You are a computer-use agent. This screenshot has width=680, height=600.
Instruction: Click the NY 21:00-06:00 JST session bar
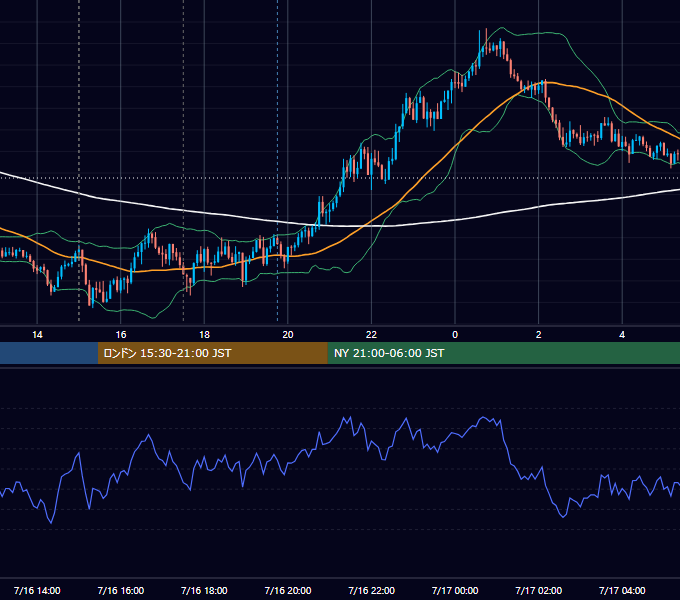[x=503, y=353]
